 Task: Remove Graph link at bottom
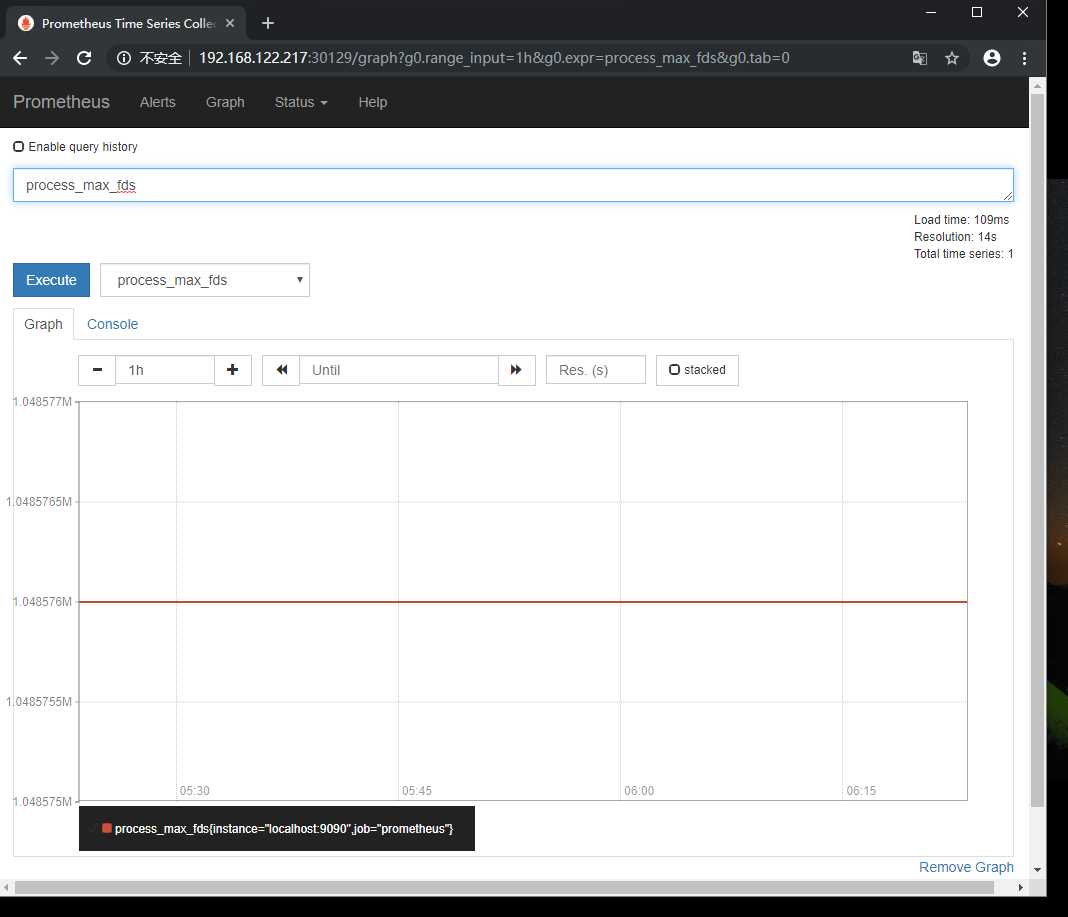coord(966,867)
